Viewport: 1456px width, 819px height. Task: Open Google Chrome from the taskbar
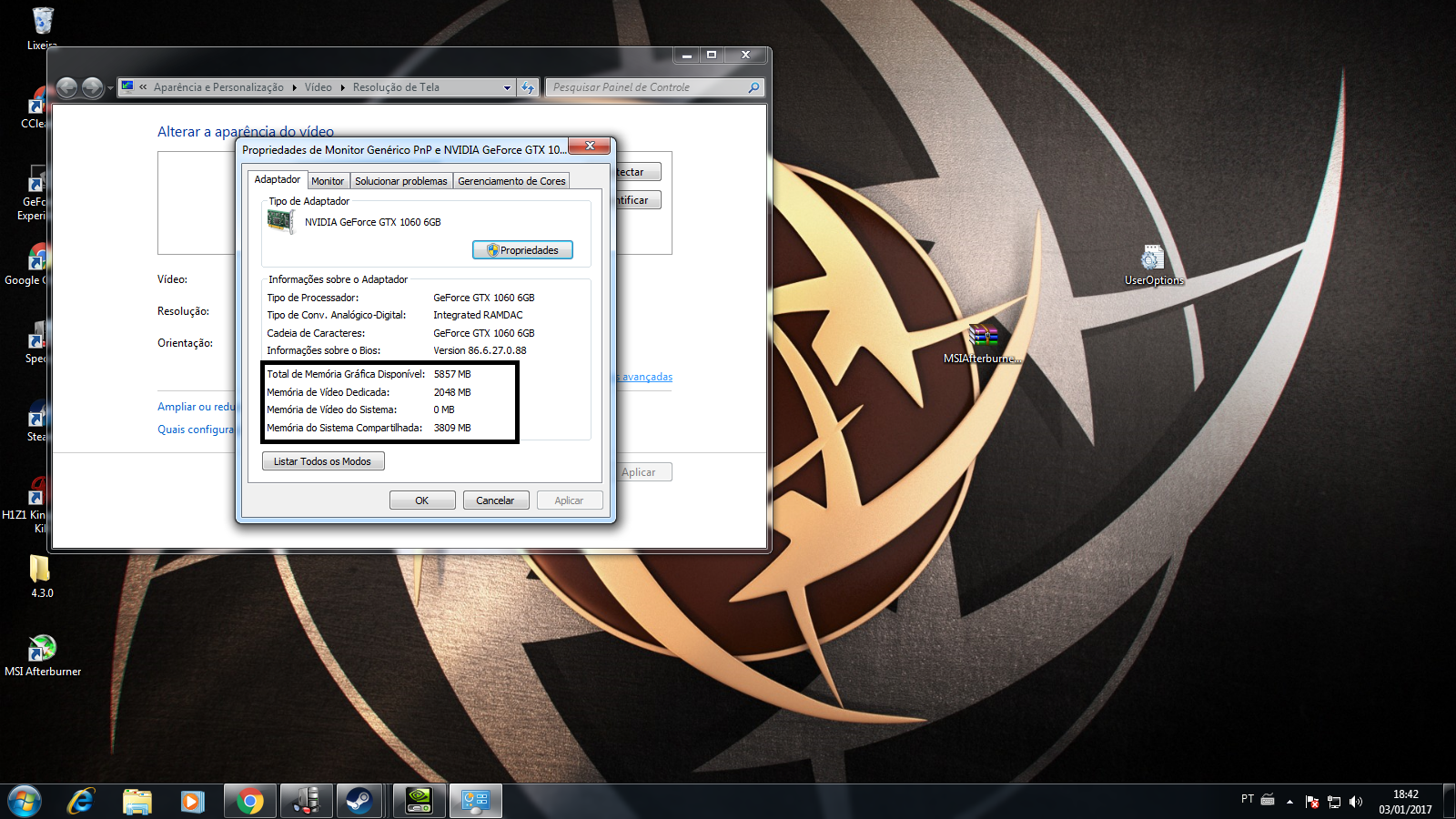point(249,801)
